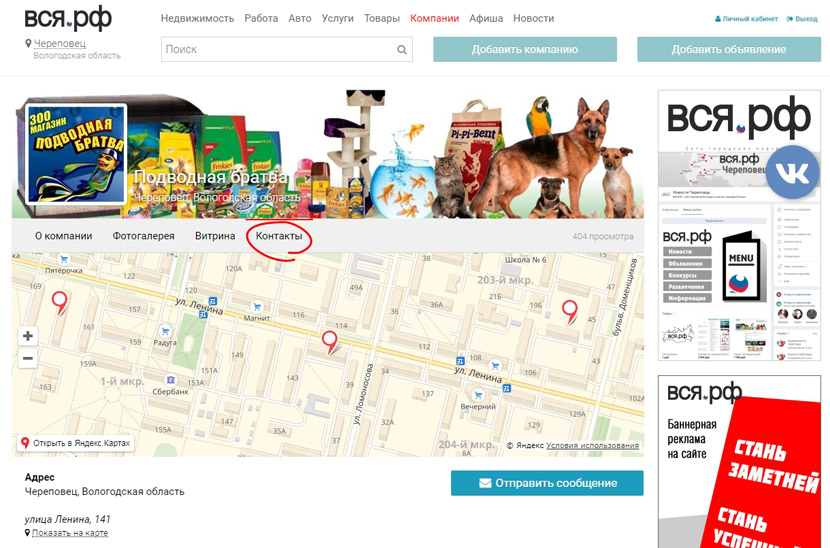This screenshot has height=548, width=830.
Task: Open the Афиша section
Action: click(x=486, y=19)
